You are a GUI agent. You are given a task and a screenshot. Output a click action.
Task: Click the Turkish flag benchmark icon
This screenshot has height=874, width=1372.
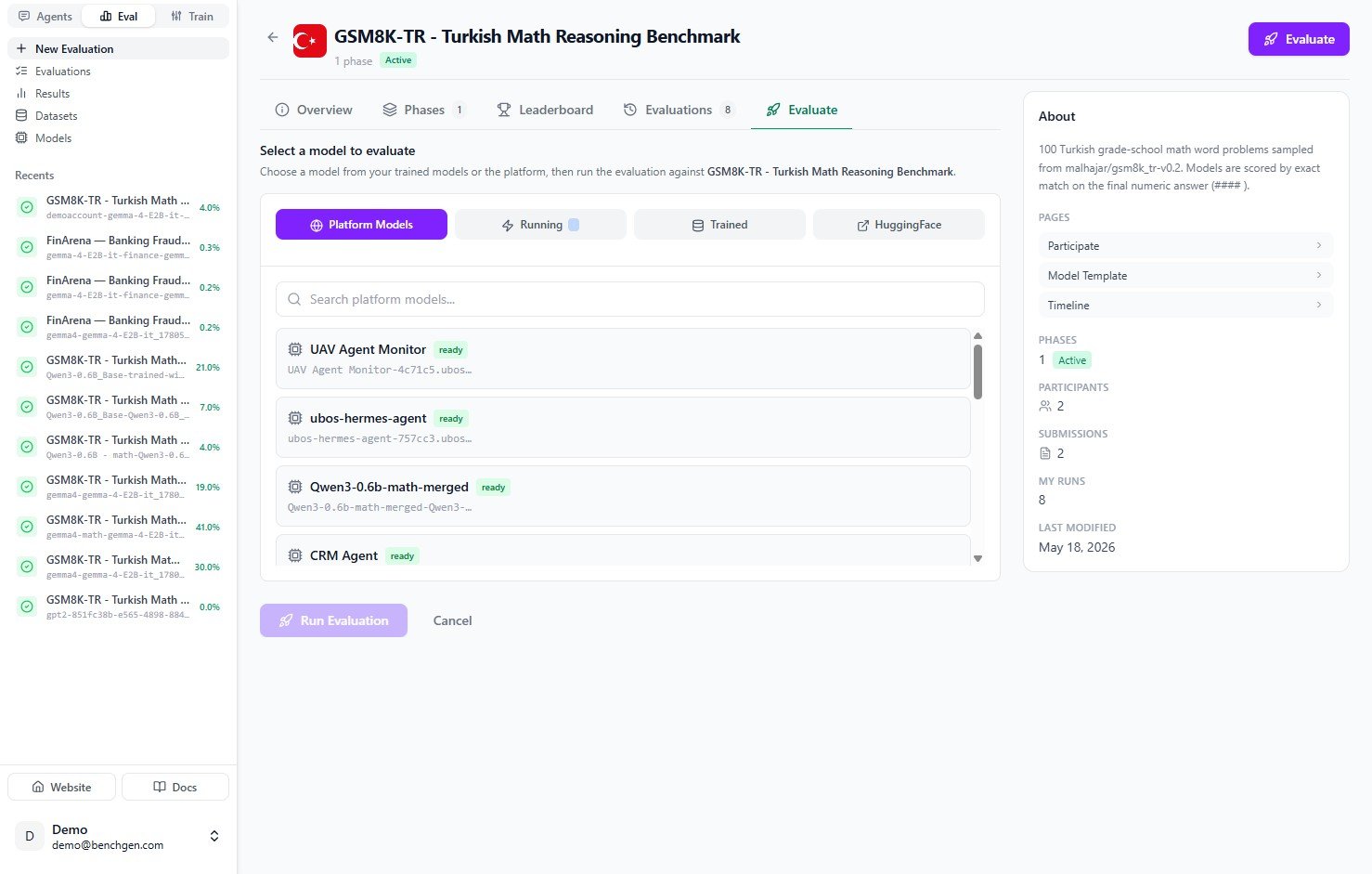click(x=309, y=40)
